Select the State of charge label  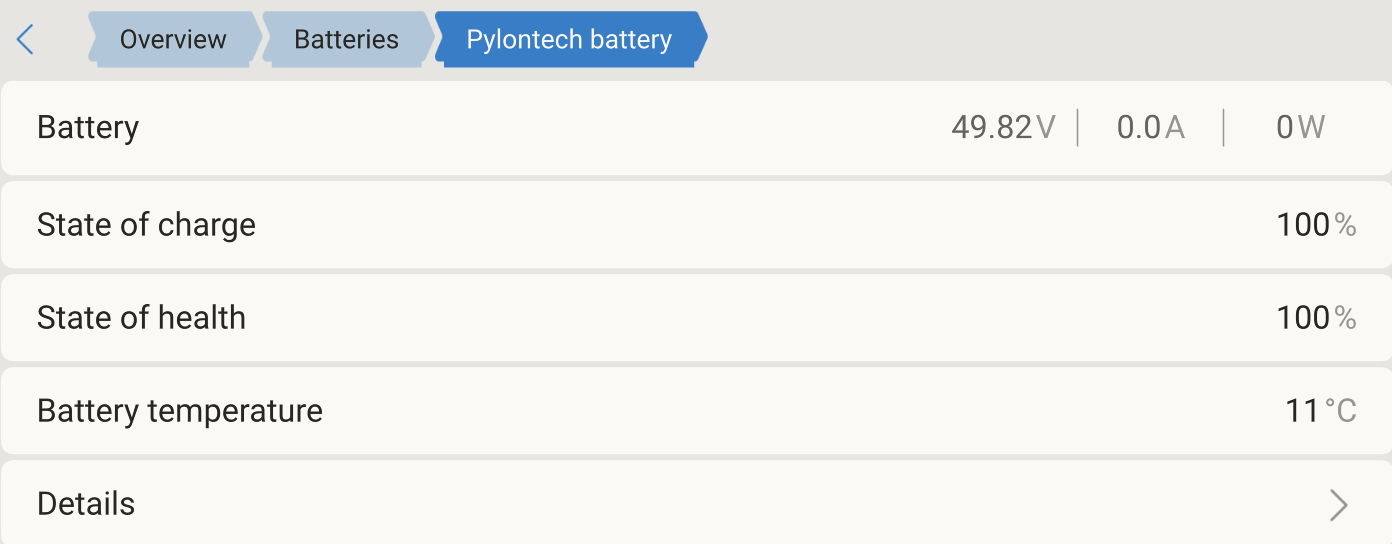(146, 225)
